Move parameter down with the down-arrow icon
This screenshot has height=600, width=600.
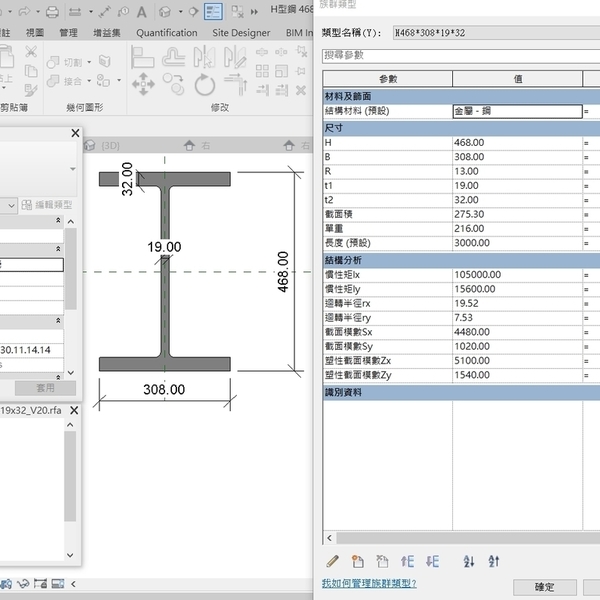[432, 562]
